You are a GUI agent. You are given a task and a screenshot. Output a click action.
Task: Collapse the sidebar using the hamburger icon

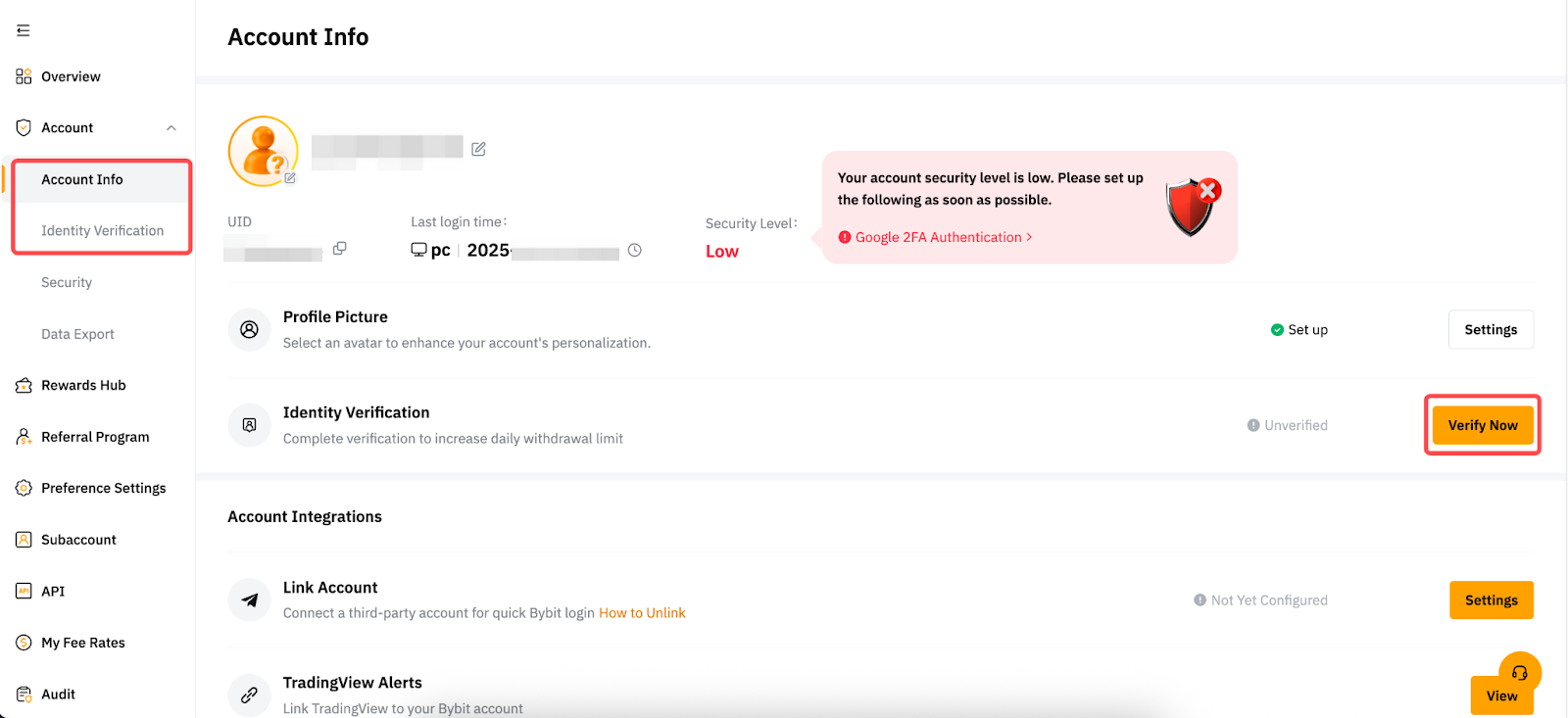[24, 30]
